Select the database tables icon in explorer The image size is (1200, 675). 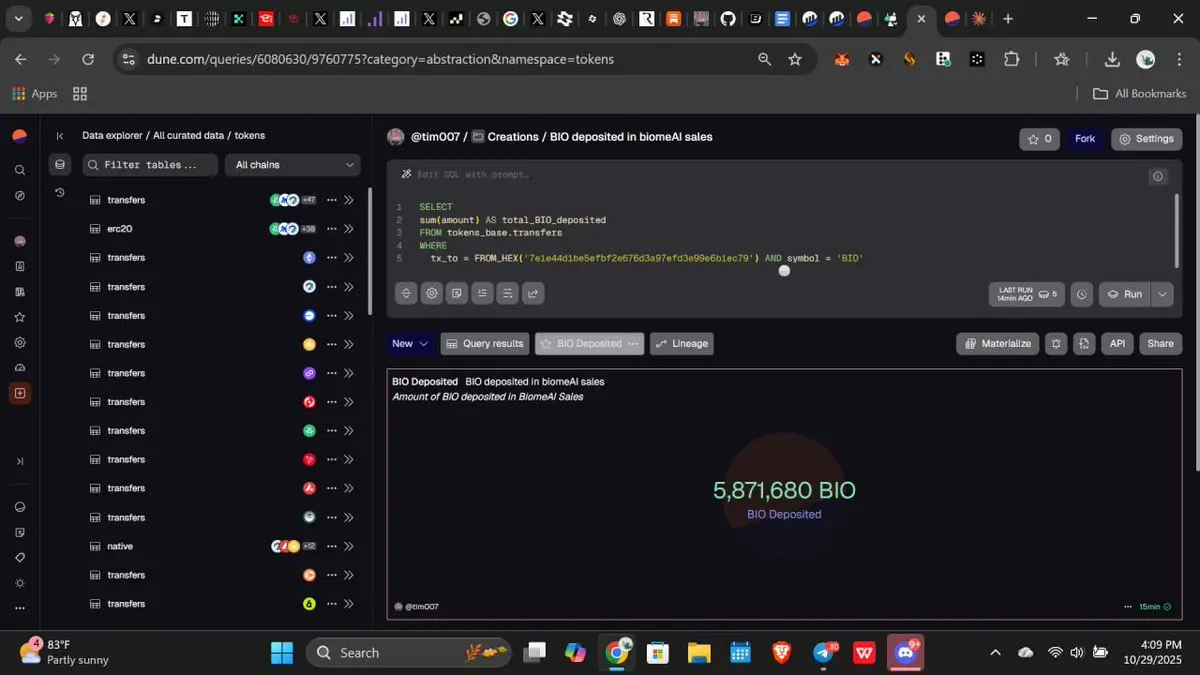point(60,165)
